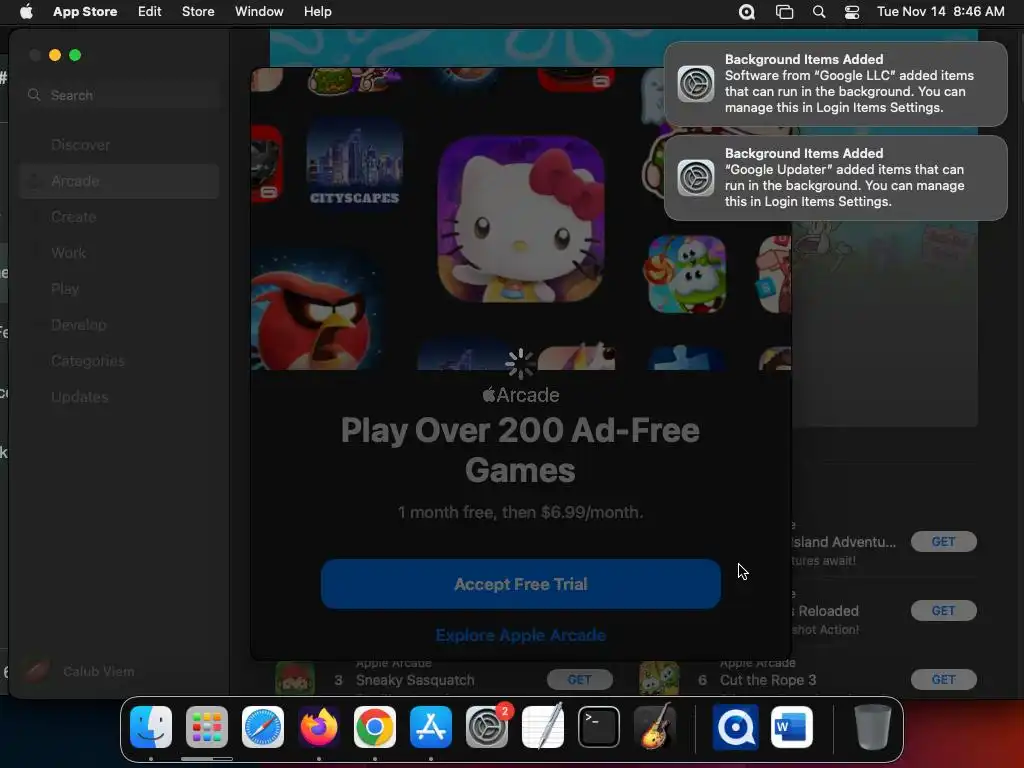The image size is (1024, 768).
Task: Open the Help menu
Action: pos(317,12)
